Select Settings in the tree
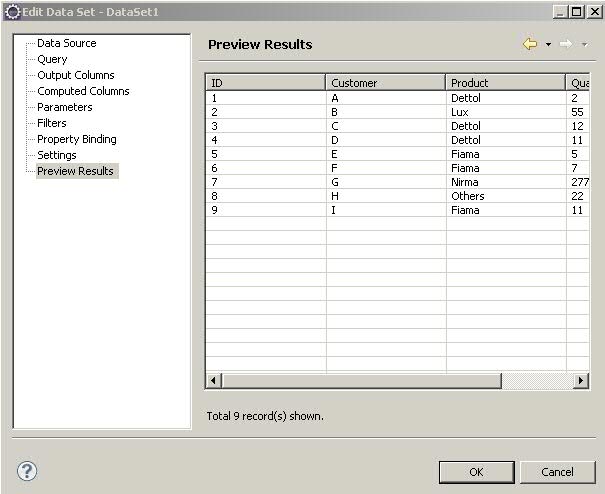 (x=57, y=155)
